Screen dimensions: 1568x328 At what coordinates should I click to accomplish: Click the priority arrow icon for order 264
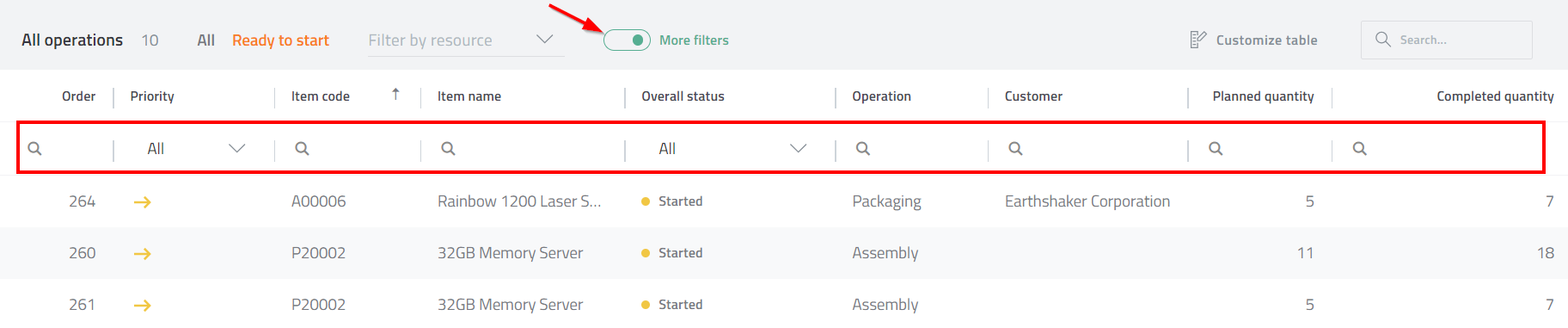143,202
